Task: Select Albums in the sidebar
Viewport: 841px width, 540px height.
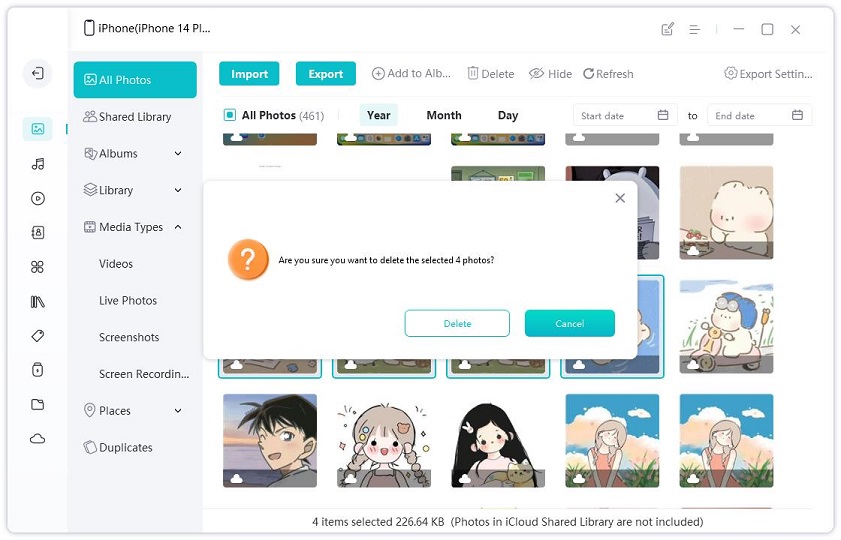Action: pos(111,153)
